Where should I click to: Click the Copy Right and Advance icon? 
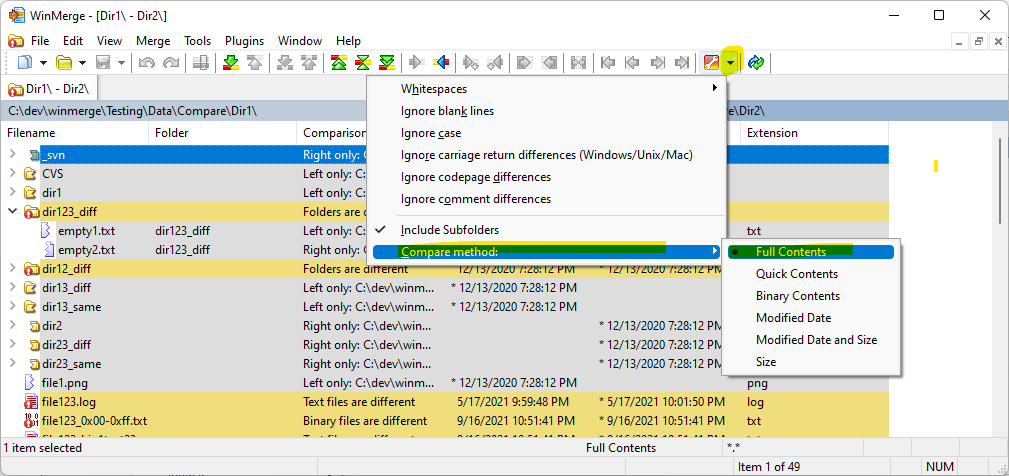pyautogui.click(x=471, y=62)
